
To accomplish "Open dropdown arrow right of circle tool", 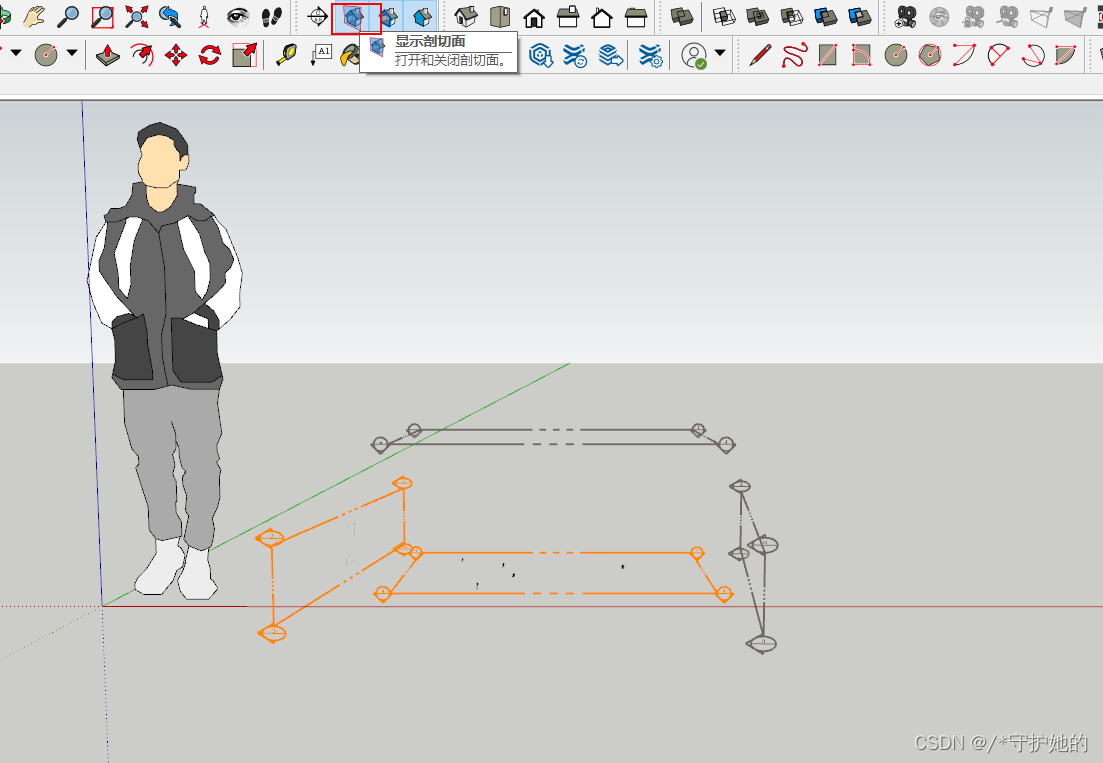I will (72, 53).
